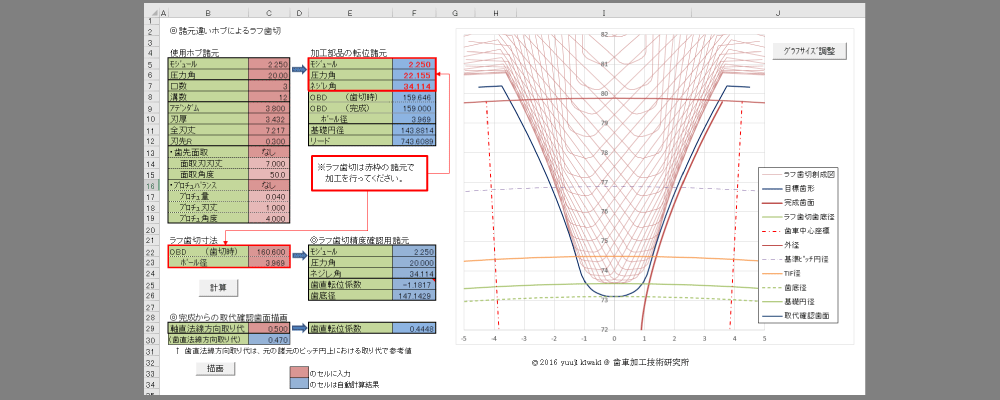Screen dimensions: 1000x400
Task: Click the OBD (歯切時) input cell 160.600
Action: [268, 252]
